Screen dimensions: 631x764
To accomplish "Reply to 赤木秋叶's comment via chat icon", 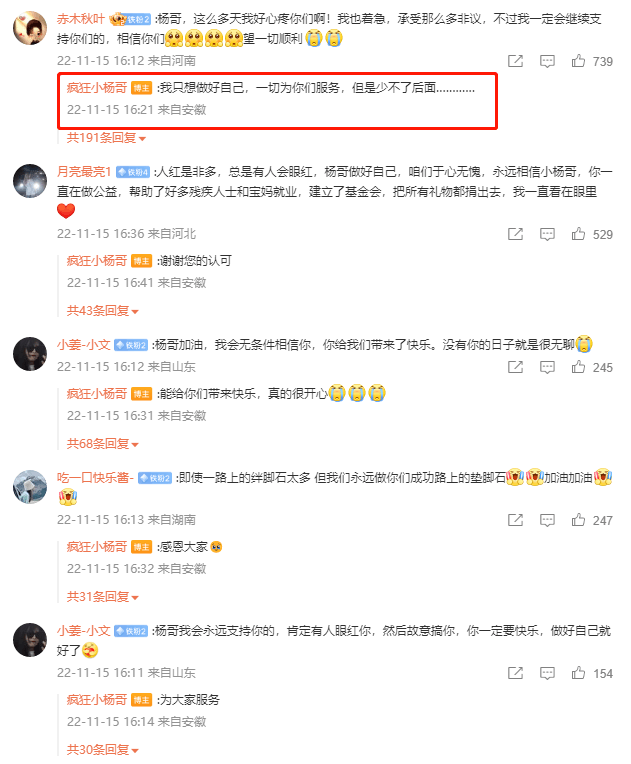I will [547, 61].
